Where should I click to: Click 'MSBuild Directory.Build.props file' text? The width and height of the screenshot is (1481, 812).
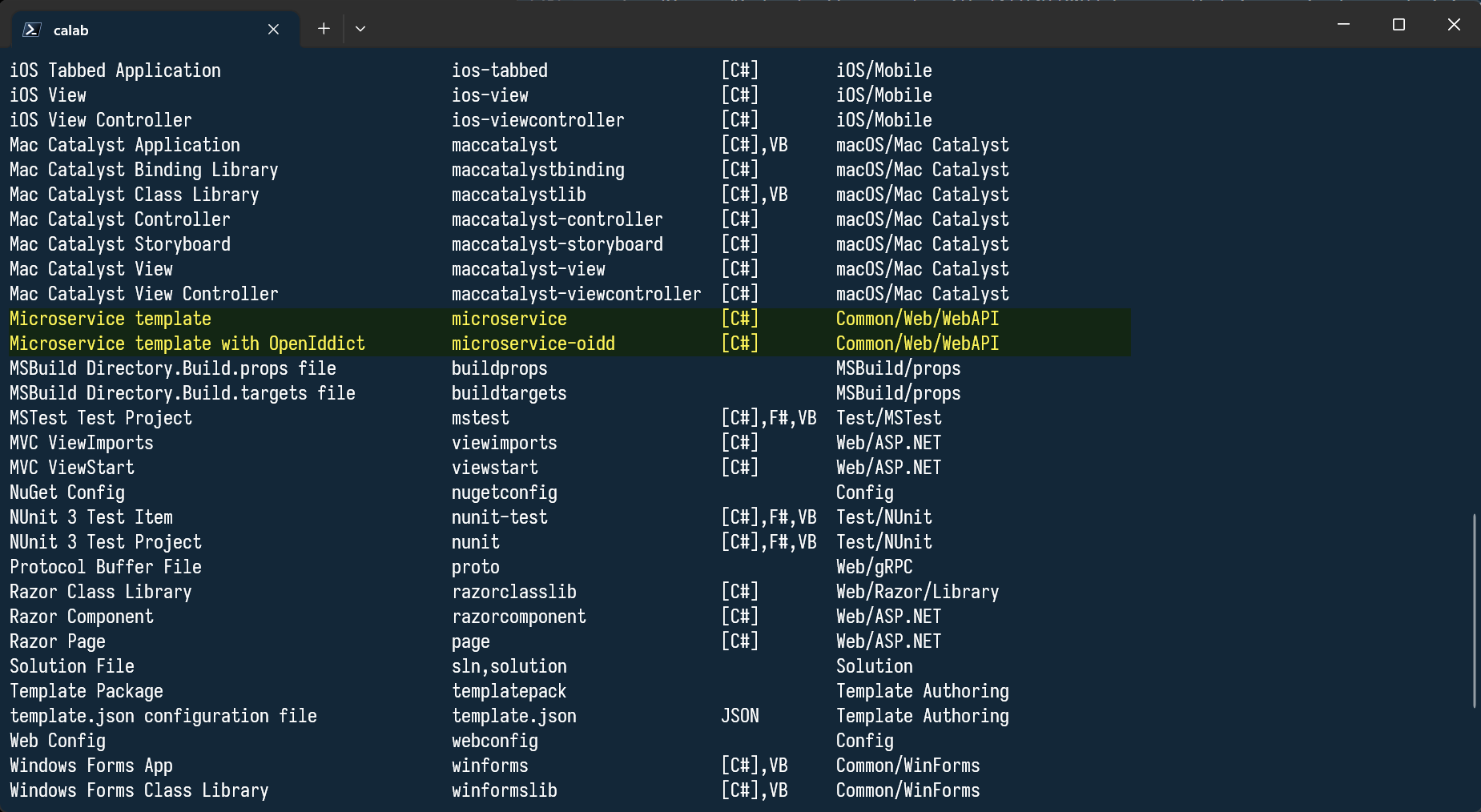click(x=173, y=368)
